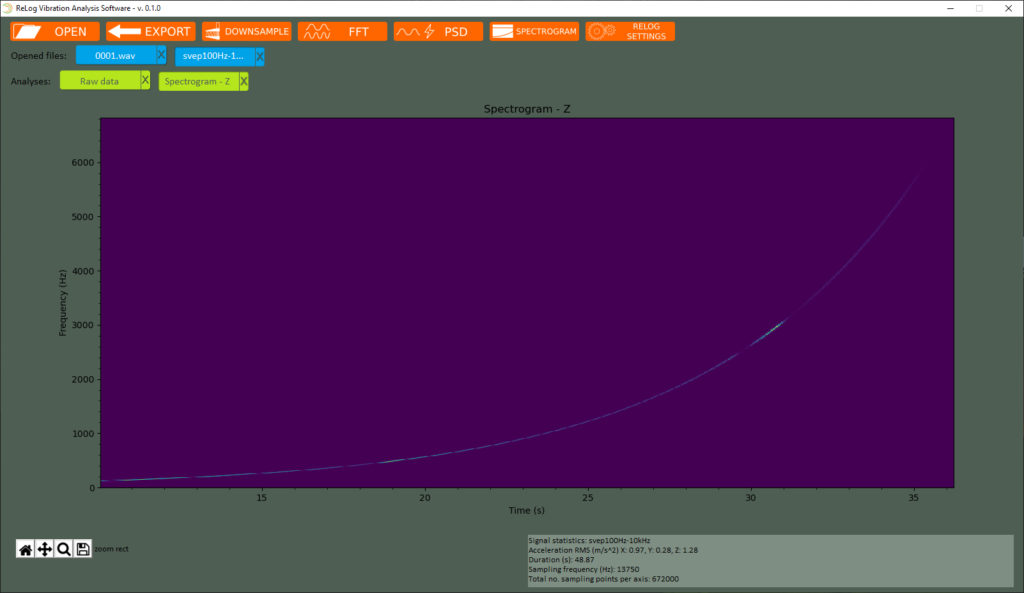
Task: Save figure with floppy disk icon
Action: tap(83, 549)
